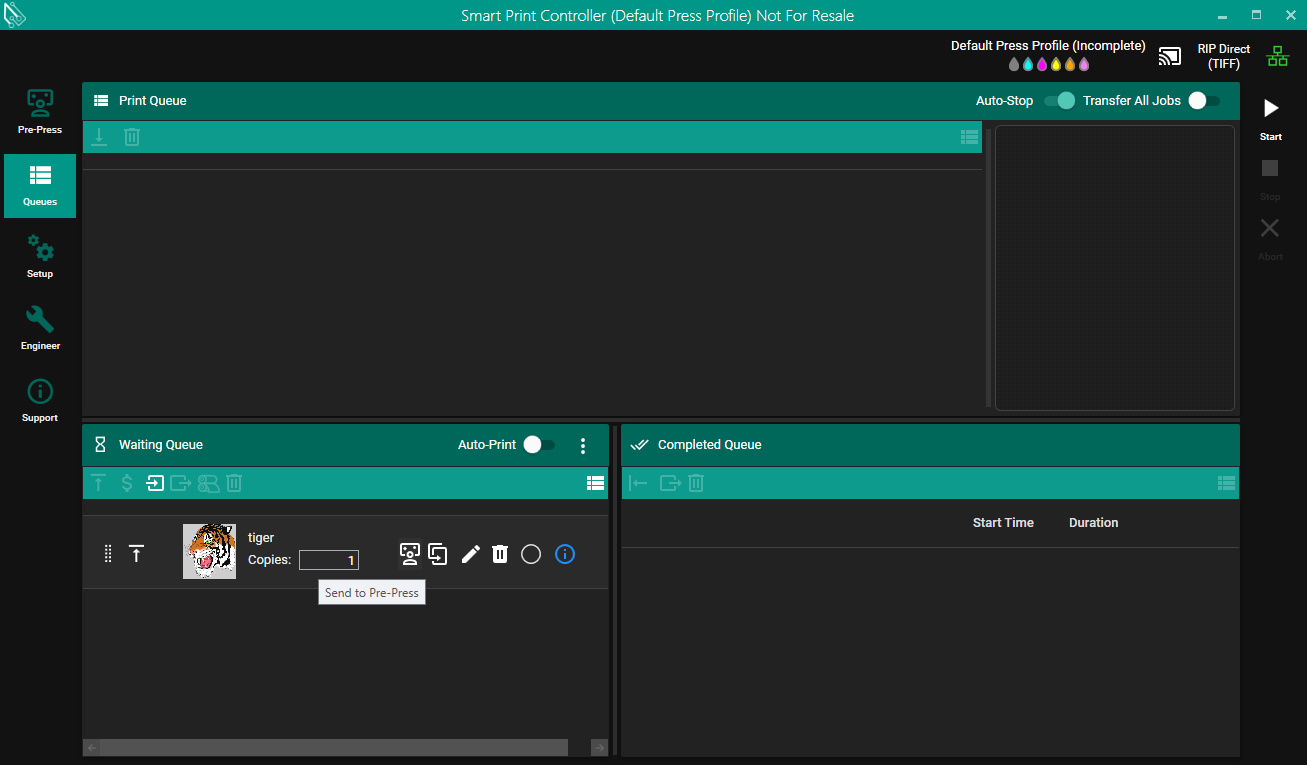
Task: Click the Default Press Profile ink drops
Action: click(x=1048, y=65)
